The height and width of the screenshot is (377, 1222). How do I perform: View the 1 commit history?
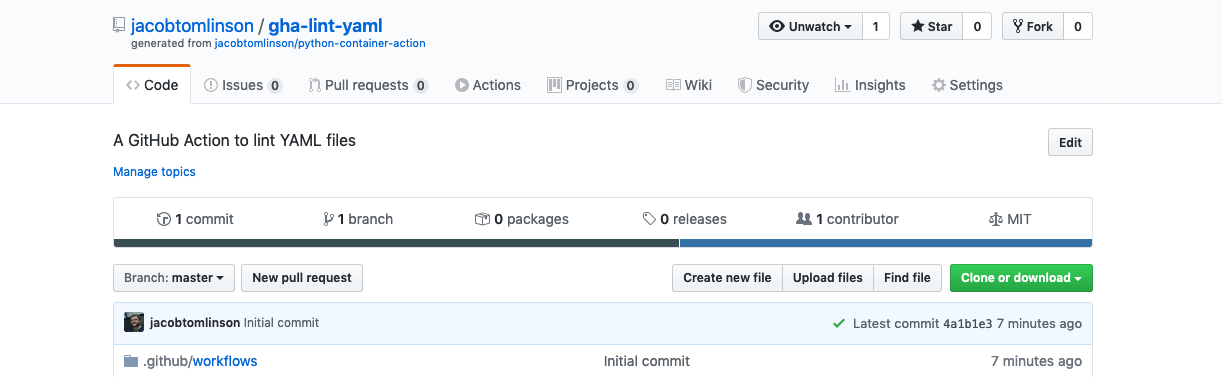[x=195, y=219]
